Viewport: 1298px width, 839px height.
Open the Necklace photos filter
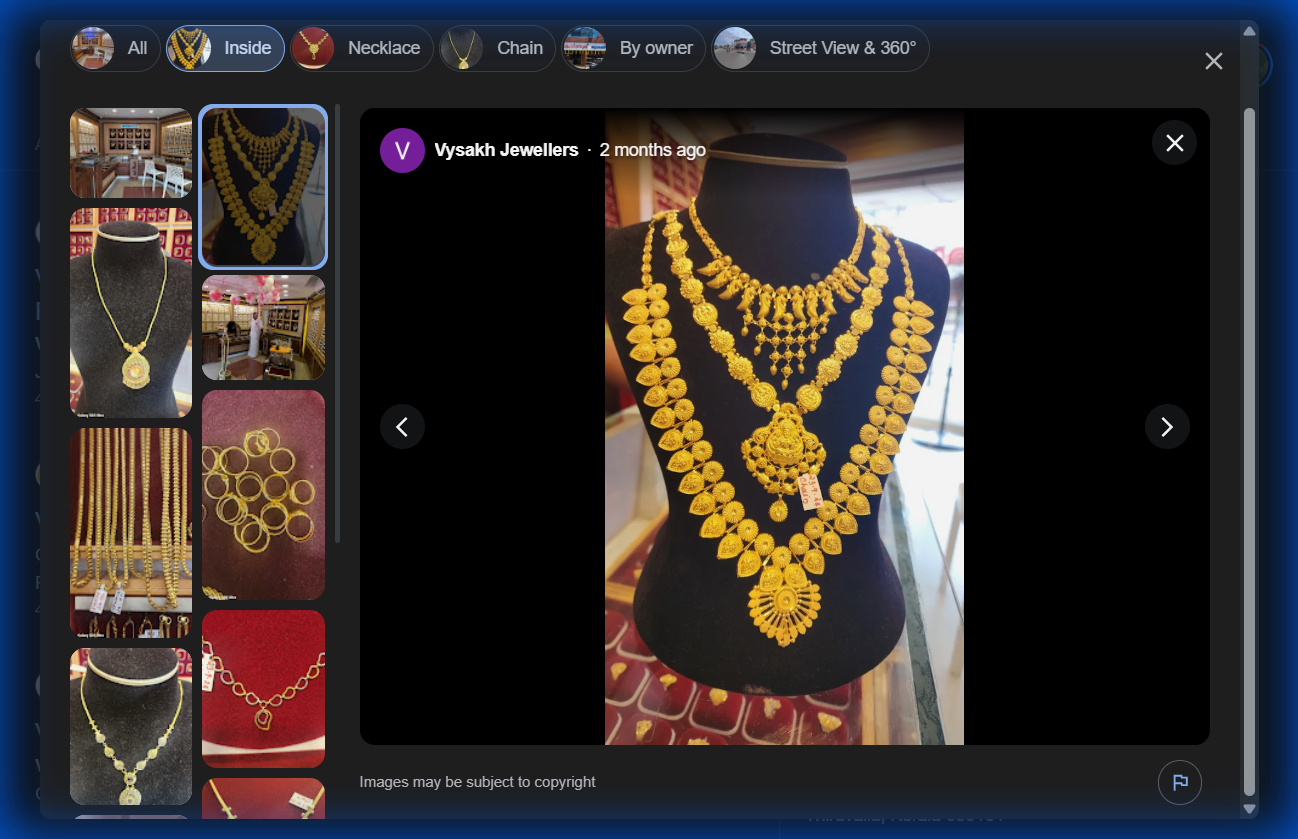tap(361, 47)
